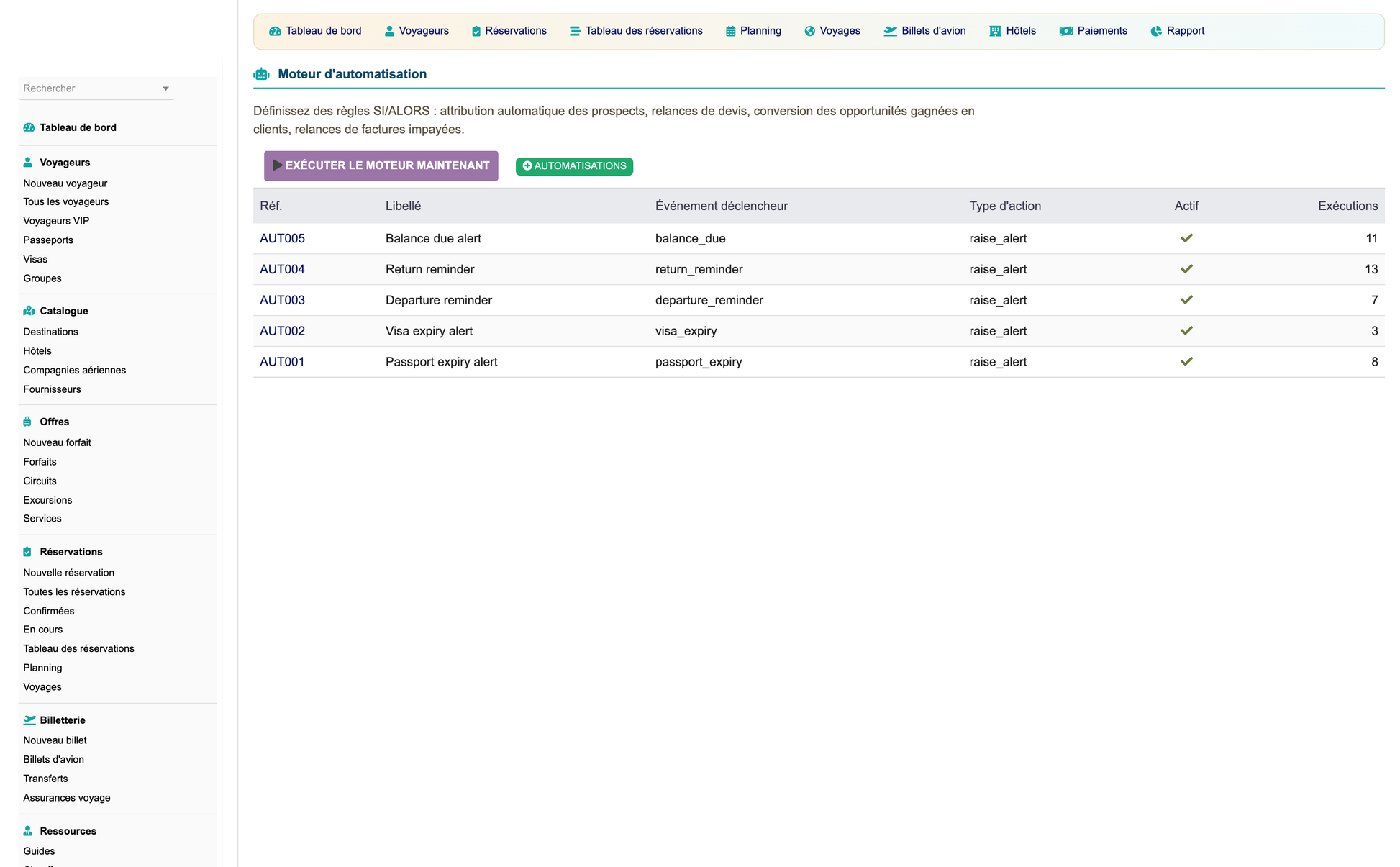Open Destinations under Catalogue
Image resolution: width=1400 pixels, height=867 pixels.
point(50,332)
